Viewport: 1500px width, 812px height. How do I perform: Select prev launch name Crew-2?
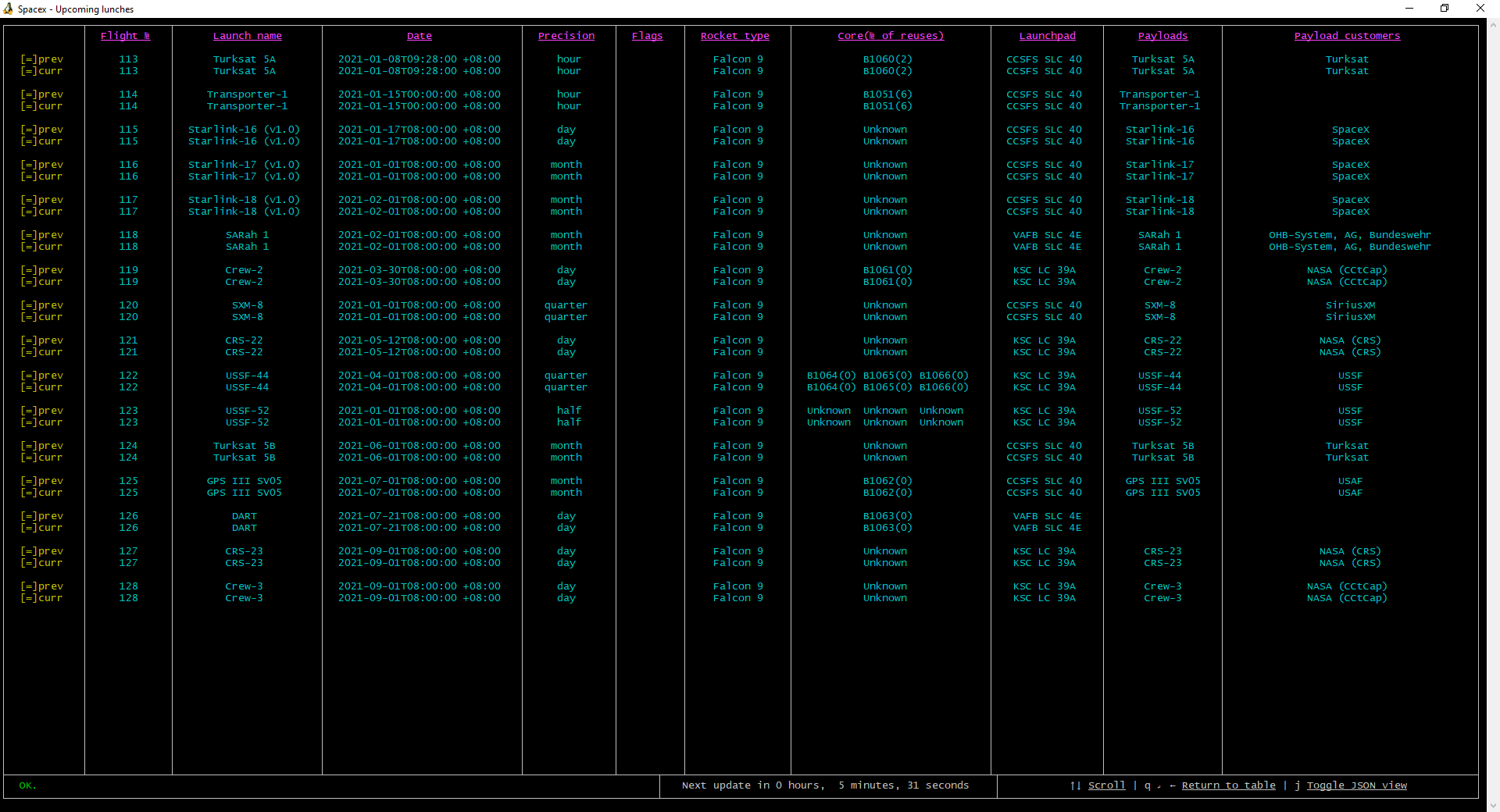[x=245, y=270]
